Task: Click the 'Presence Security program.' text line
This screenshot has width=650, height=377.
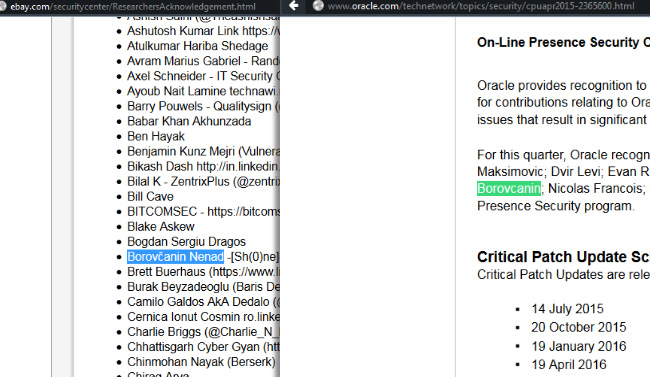Action: pos(555,206)
